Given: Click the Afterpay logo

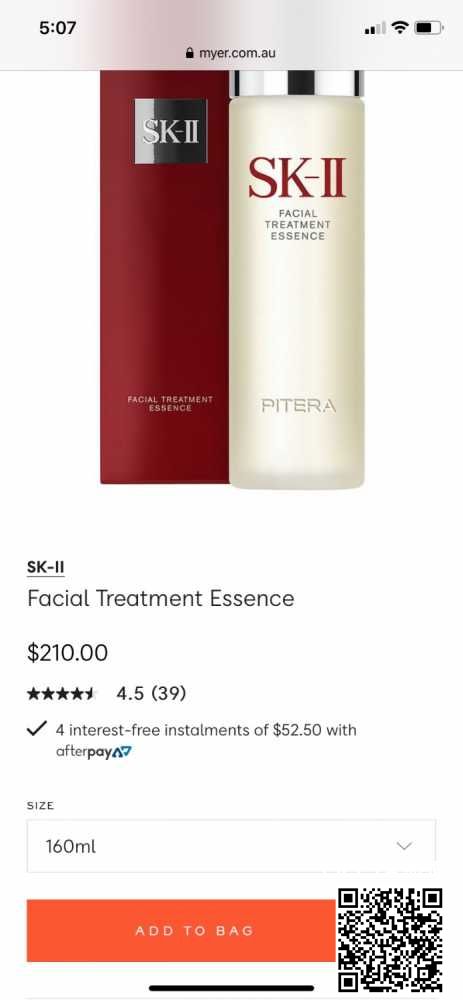Looking at the screenshot, I should [94, 751].
